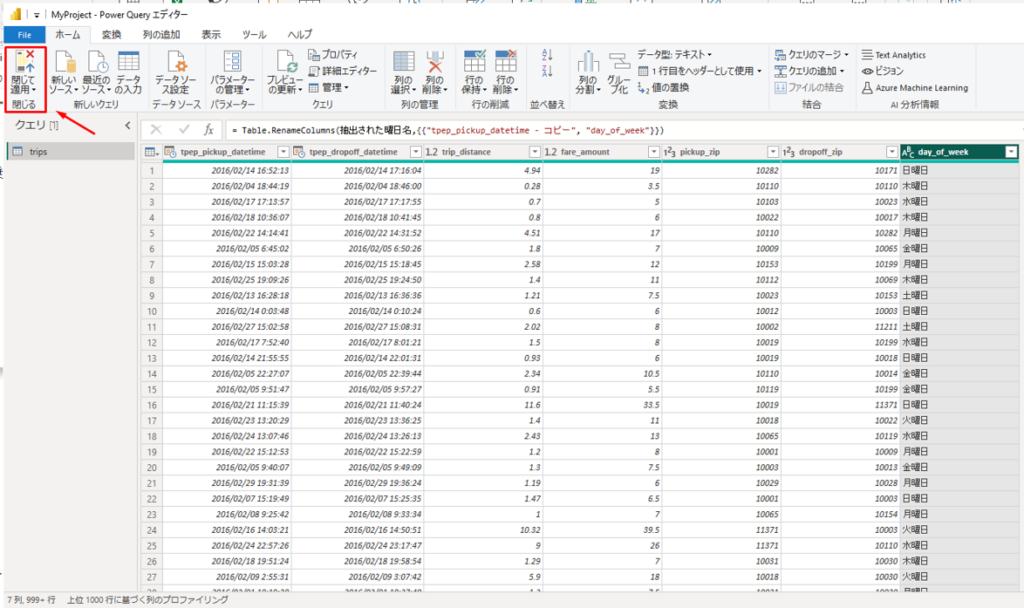Expand the データ型: テキスト dropdown
Screen dimensions: 1024x608
tap(675, 55)
